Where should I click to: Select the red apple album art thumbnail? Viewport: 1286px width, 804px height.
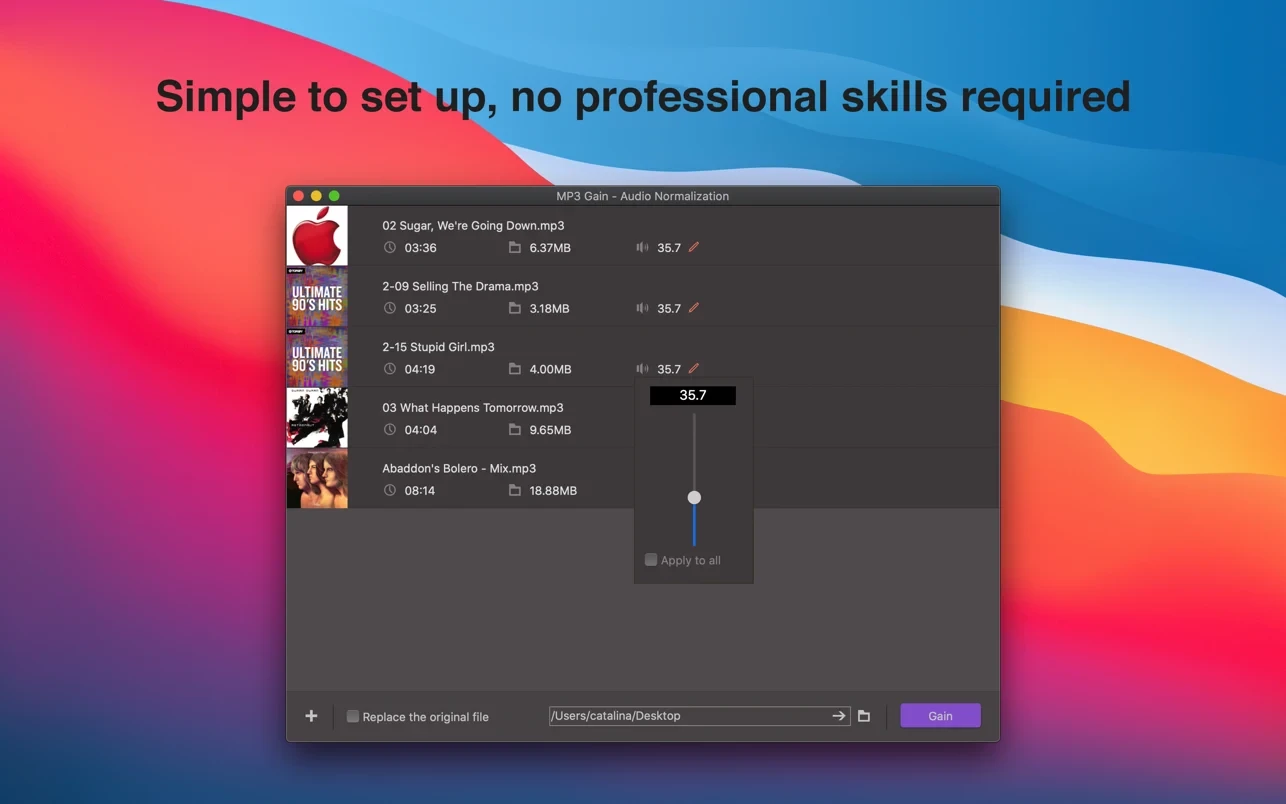(x=317, y=236)
